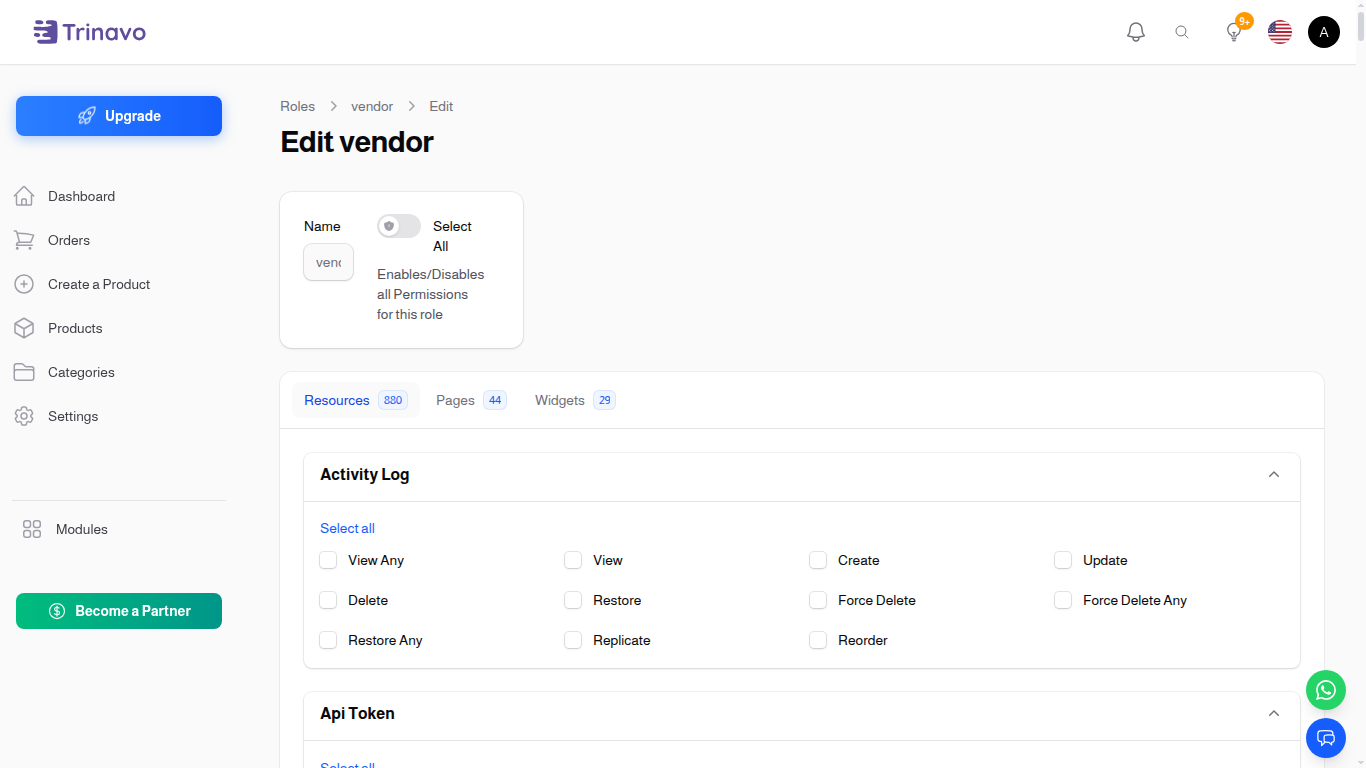
Task: Click the Orders cart icon
Action: click(x=24, y=240)
